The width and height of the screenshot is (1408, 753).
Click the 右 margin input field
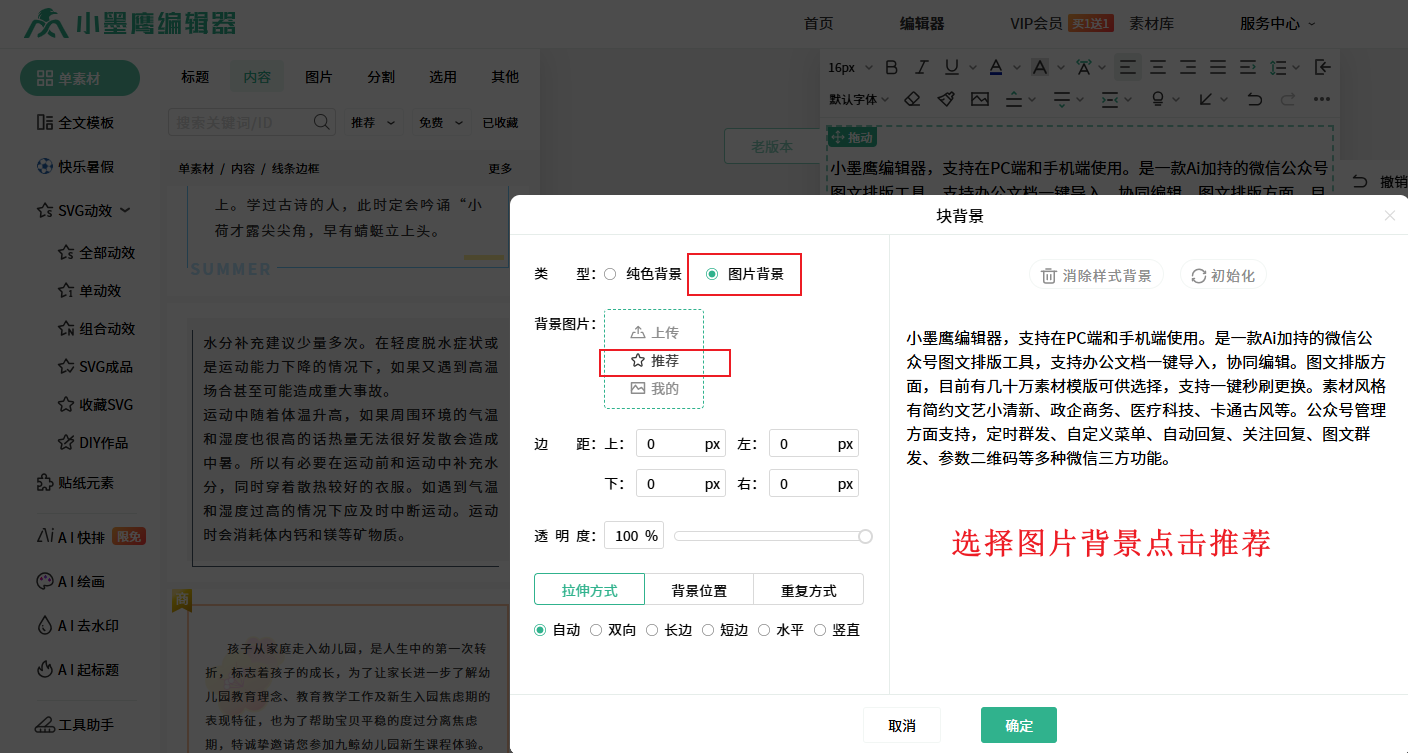[x=813, y=484]
